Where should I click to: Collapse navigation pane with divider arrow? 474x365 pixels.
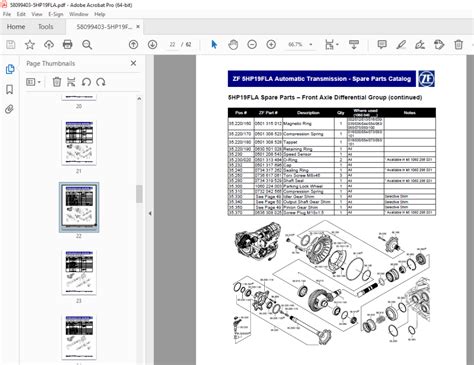(x=150, y=213)
